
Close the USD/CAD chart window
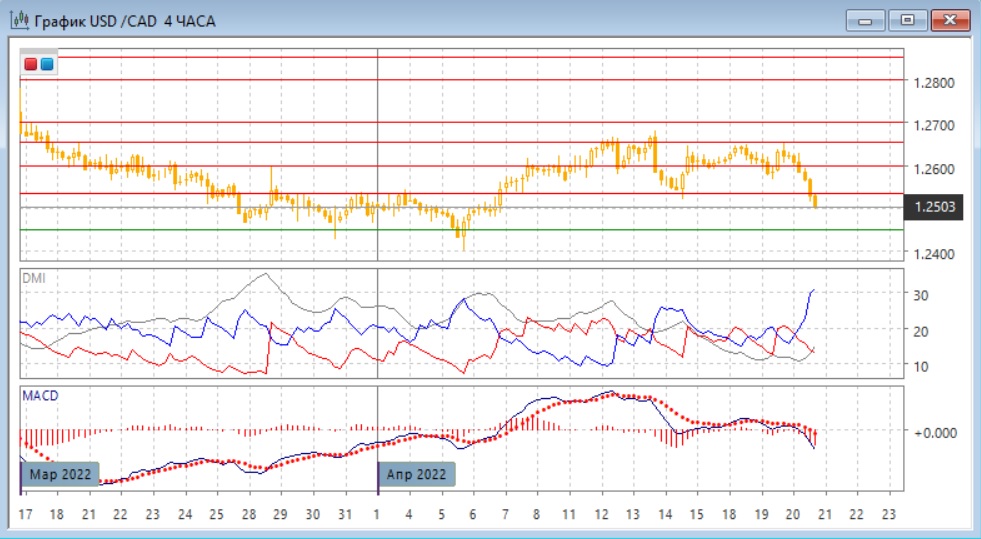(x=951, y=20)
